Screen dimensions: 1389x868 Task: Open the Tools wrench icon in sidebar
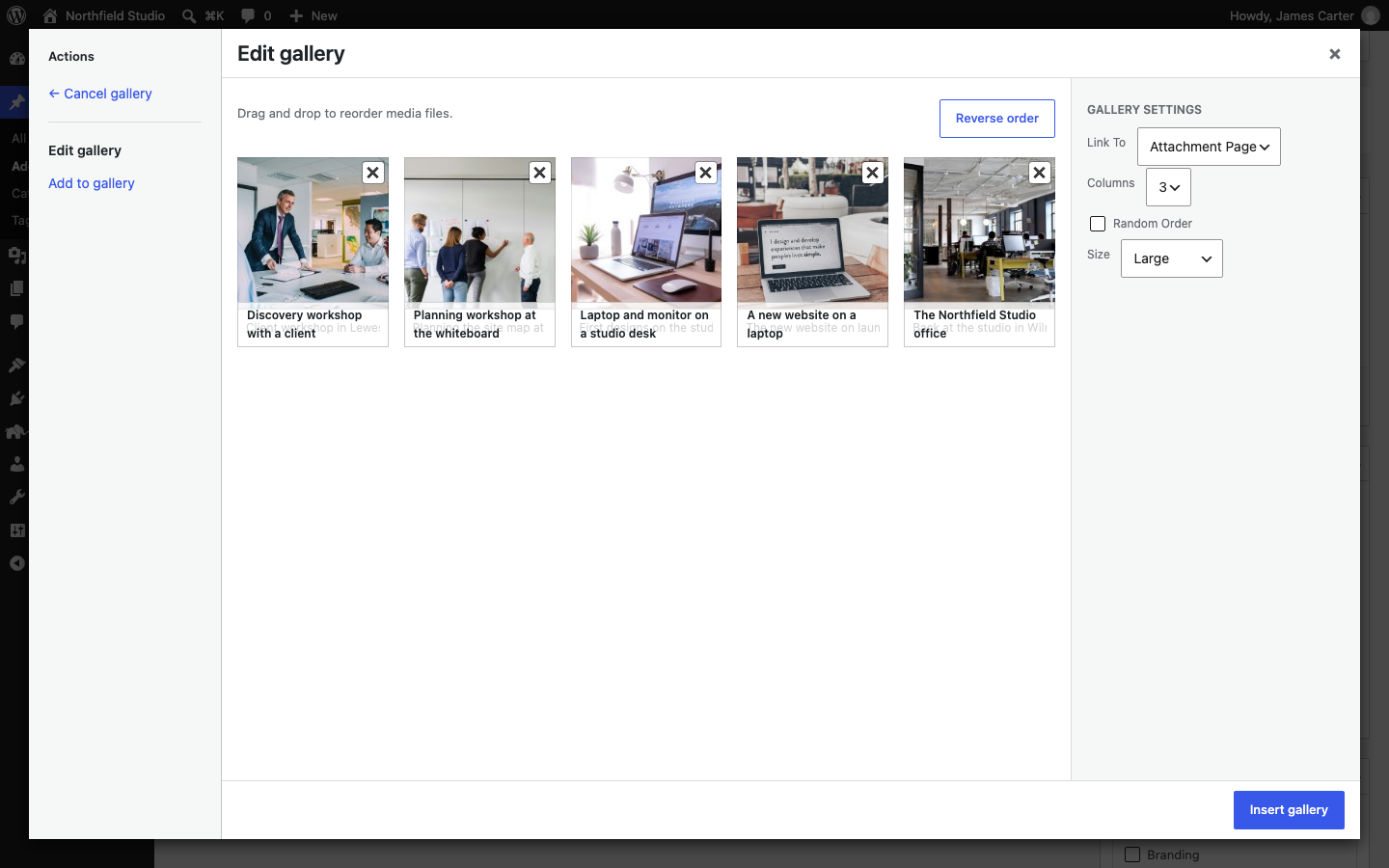pos(16,498)
